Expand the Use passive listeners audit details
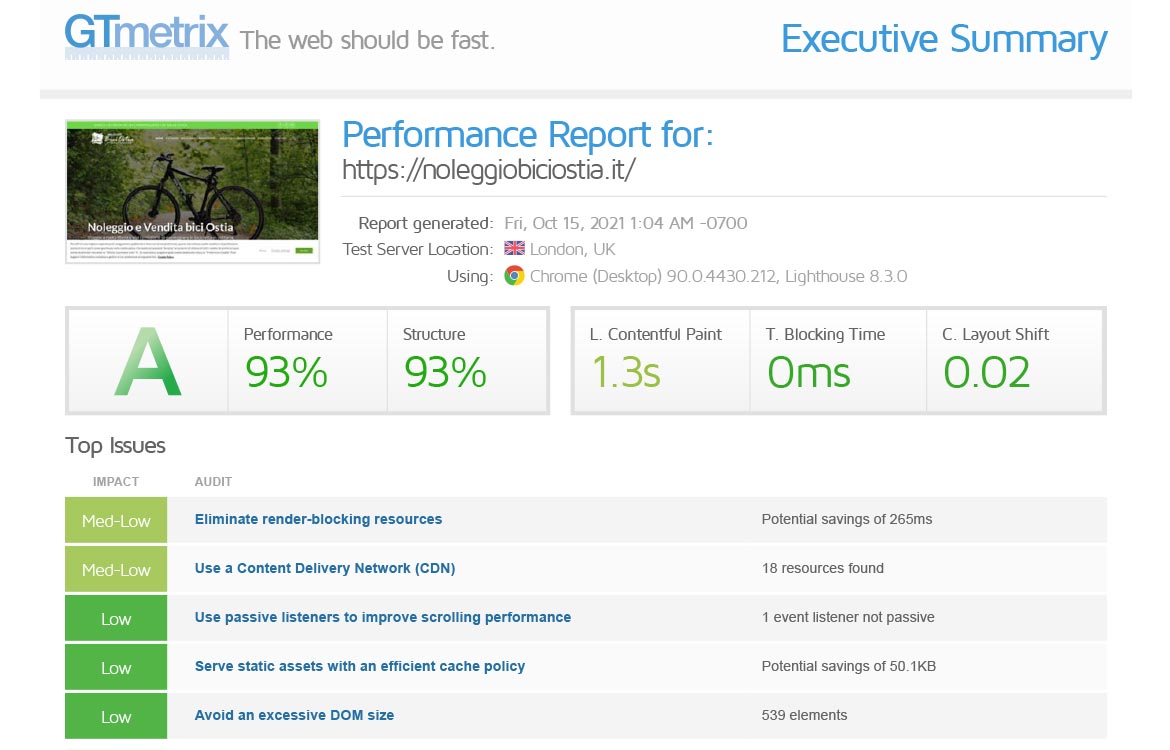This screenshot has height=750, width=1170. (382, 617)
